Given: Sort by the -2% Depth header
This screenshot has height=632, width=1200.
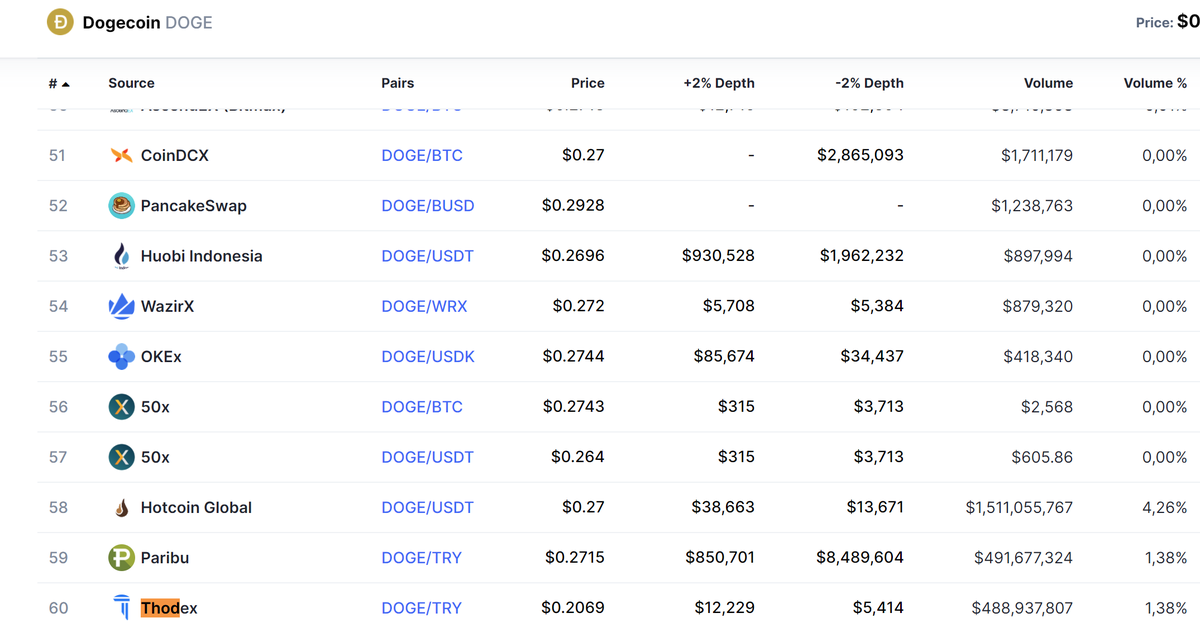Looking at the screenshot, I should (869, 83).
